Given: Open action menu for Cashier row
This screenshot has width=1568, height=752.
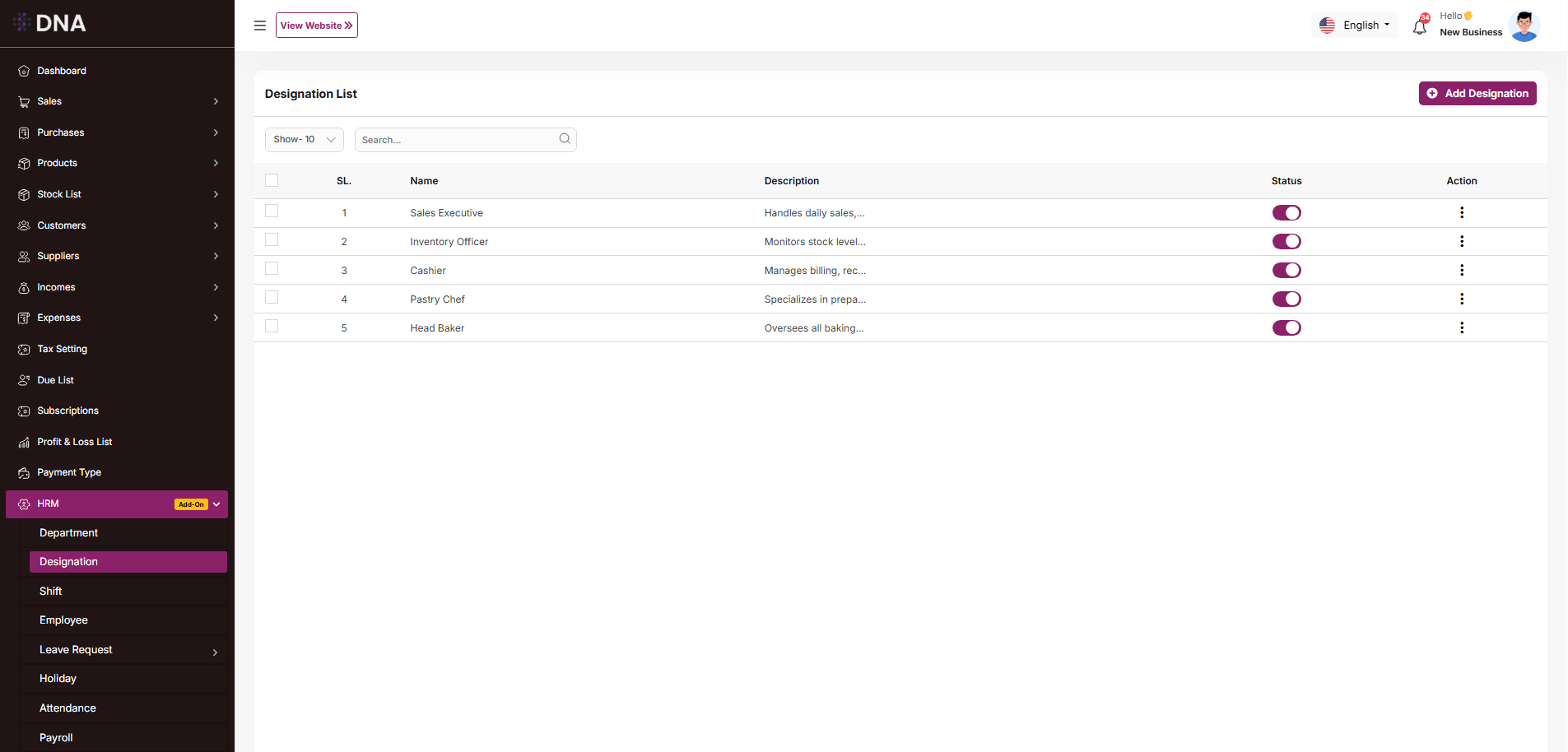Looking at the screenshot, I should [1462, 271].
